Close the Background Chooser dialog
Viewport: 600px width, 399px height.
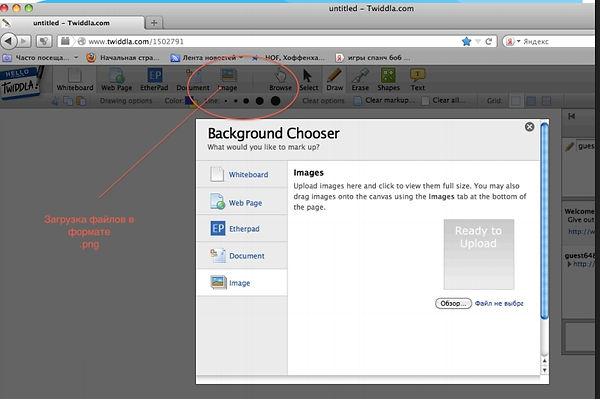(x=530, y=127)
